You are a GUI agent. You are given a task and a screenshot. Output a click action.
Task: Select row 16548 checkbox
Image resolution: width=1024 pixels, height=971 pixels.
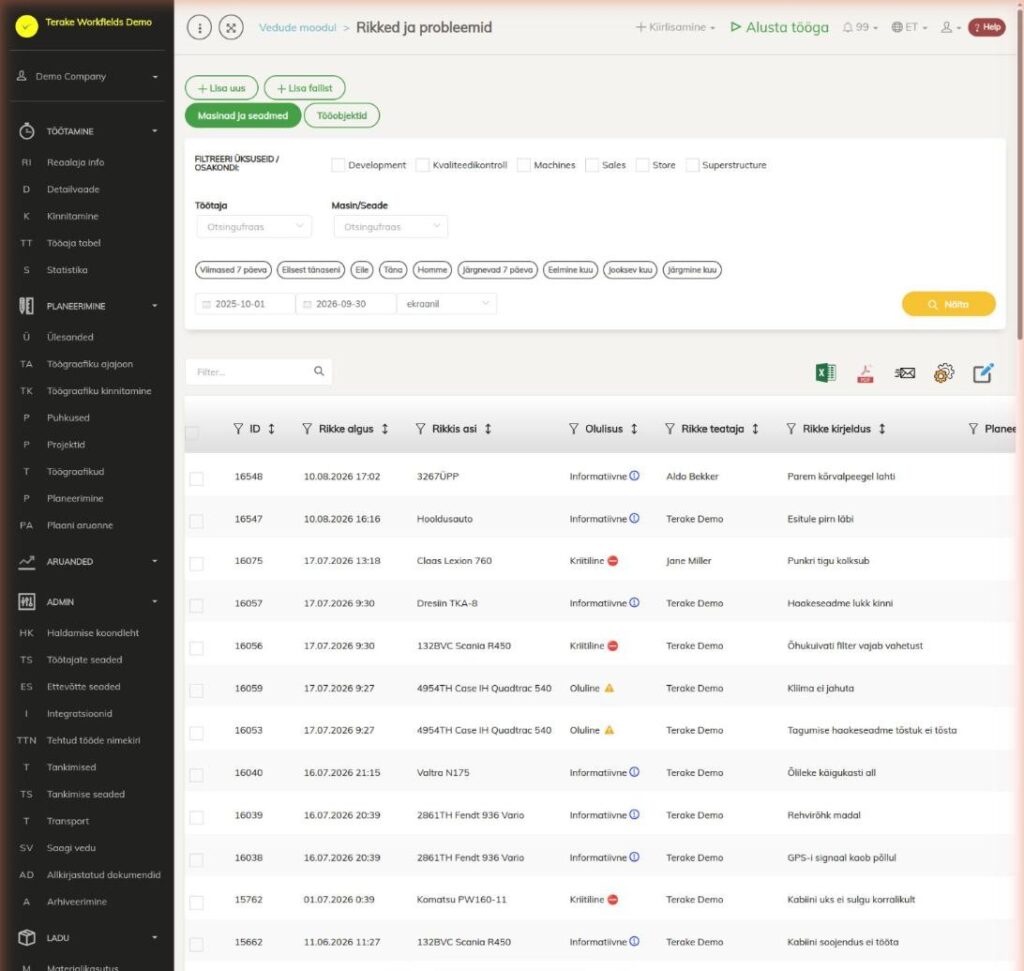click(196, 479)
